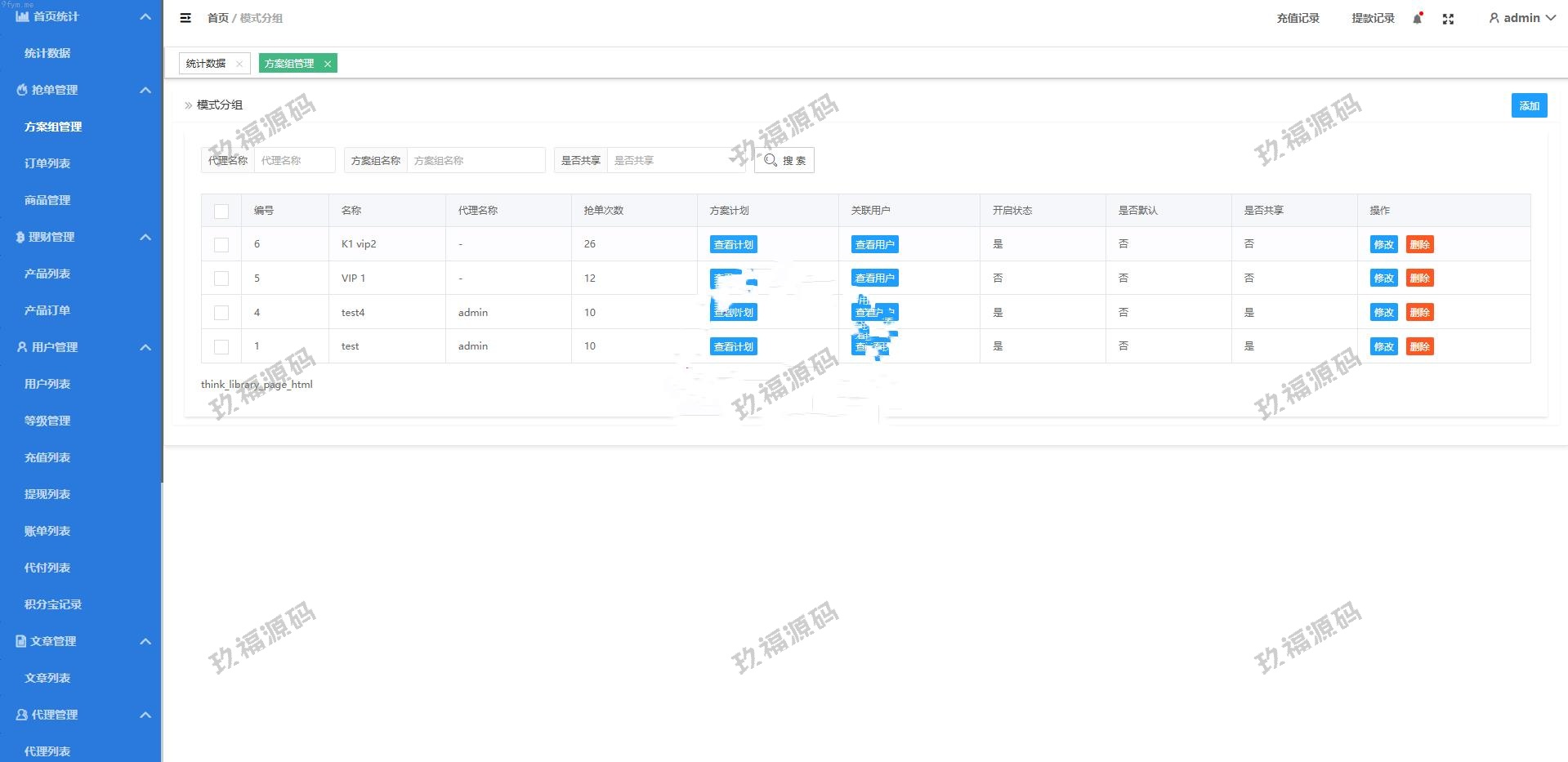Open the notification bell icon
The image size is (1568, 762).
click(1418, 18)
